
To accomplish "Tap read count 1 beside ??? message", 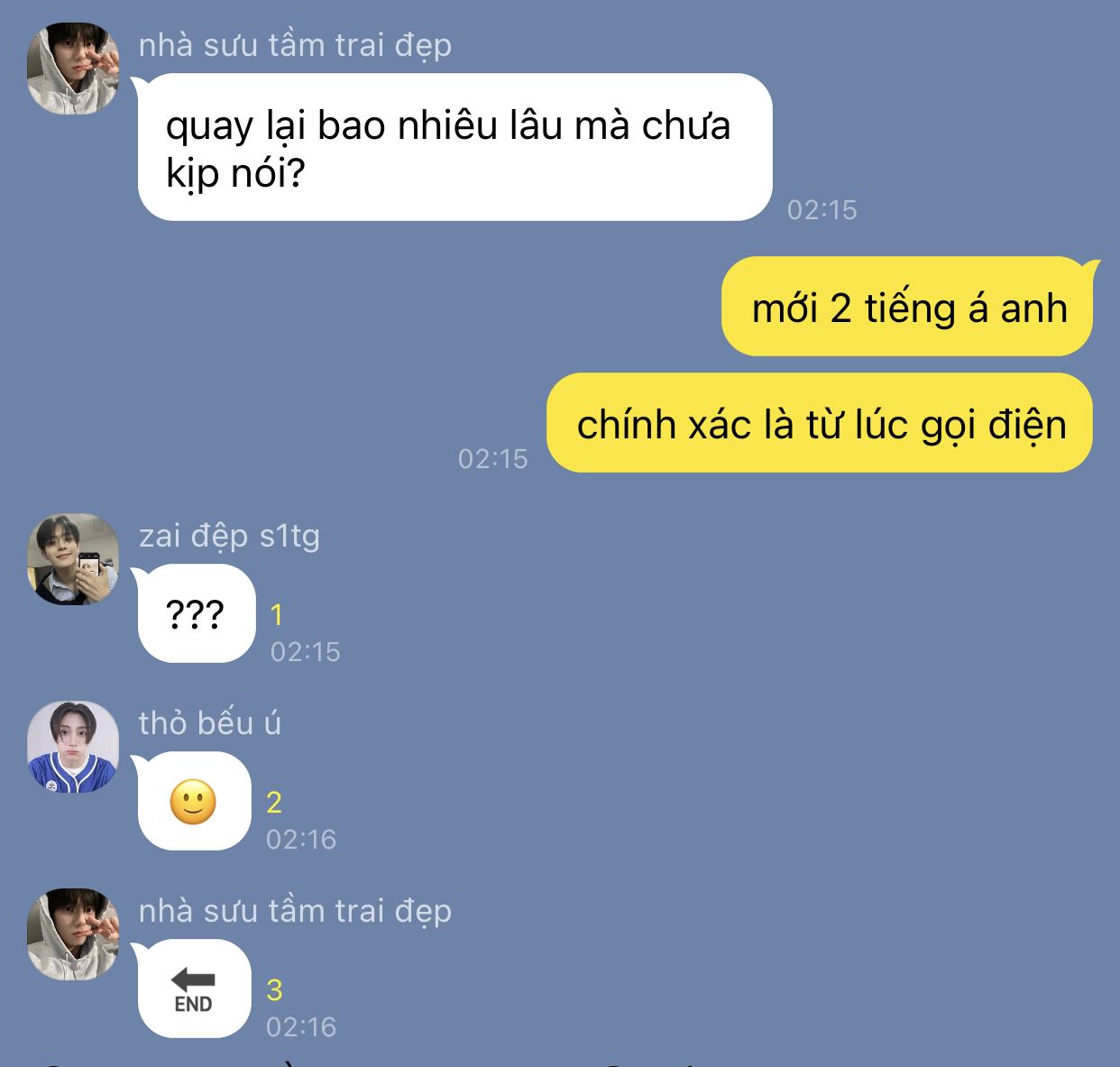I will click(x=277, y=615).
